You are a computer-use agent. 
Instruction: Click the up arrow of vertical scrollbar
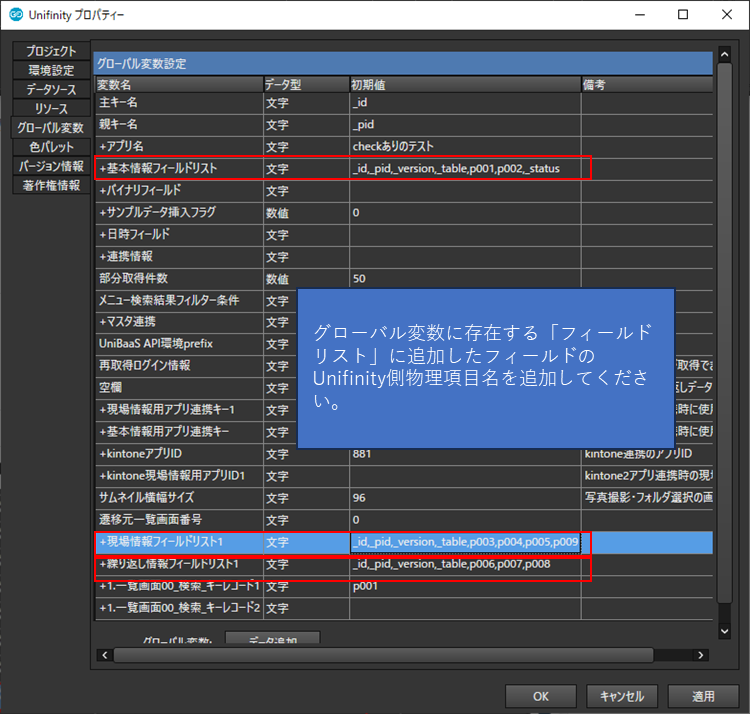pyautogui.click(x=726, y=56)
